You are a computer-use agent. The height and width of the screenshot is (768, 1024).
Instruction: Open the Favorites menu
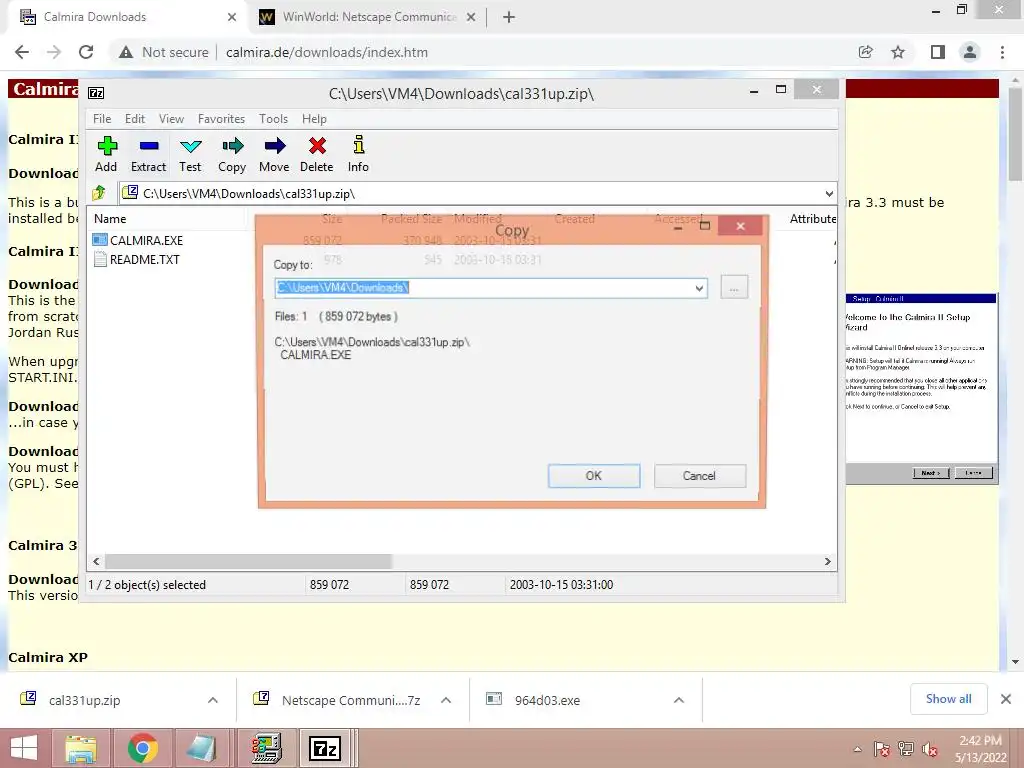click(221, 119)
